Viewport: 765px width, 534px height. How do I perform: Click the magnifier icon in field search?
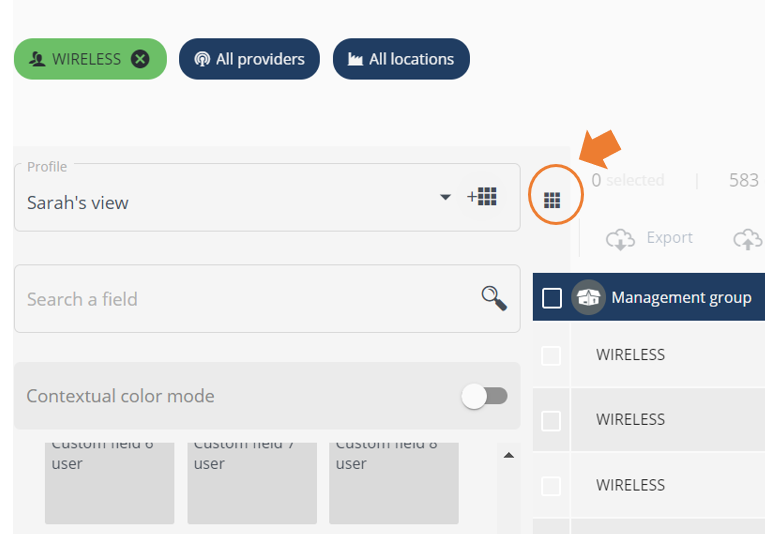coord(494,298)
